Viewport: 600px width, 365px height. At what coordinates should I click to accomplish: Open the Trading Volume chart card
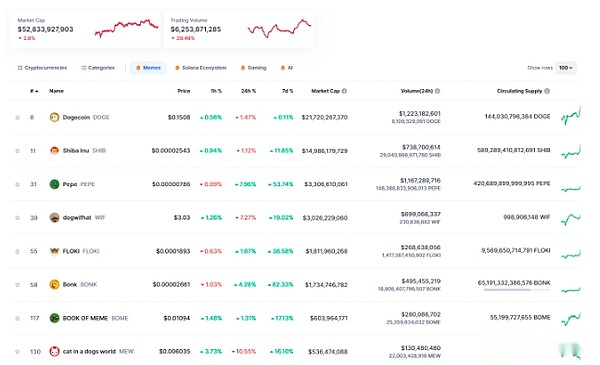pos(239,29)
